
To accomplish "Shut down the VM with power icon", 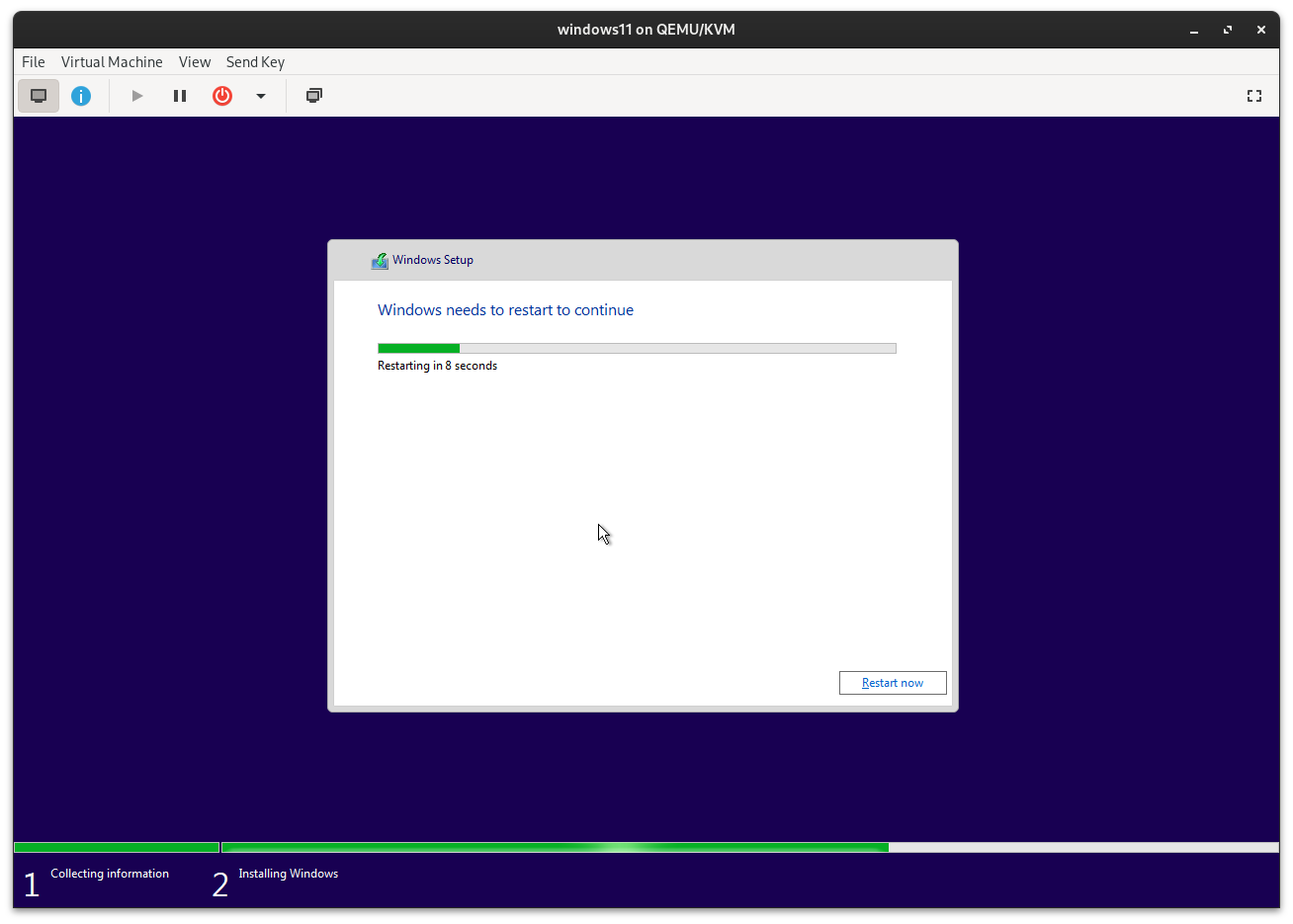I will [222, 96].
